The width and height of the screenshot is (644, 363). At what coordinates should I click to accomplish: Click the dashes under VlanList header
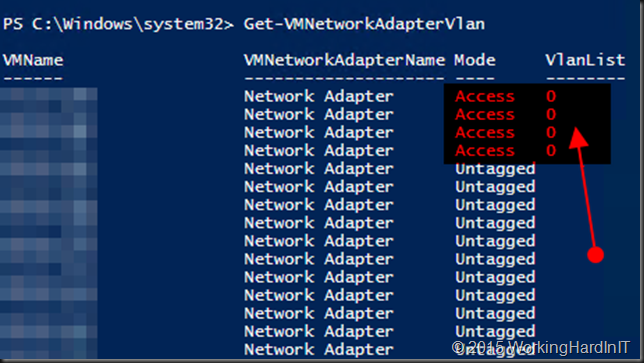(585, 78)
